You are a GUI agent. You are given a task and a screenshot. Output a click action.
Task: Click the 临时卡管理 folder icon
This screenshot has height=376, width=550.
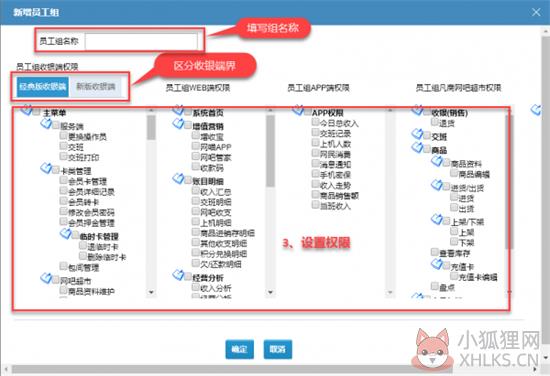click(66, 233)
